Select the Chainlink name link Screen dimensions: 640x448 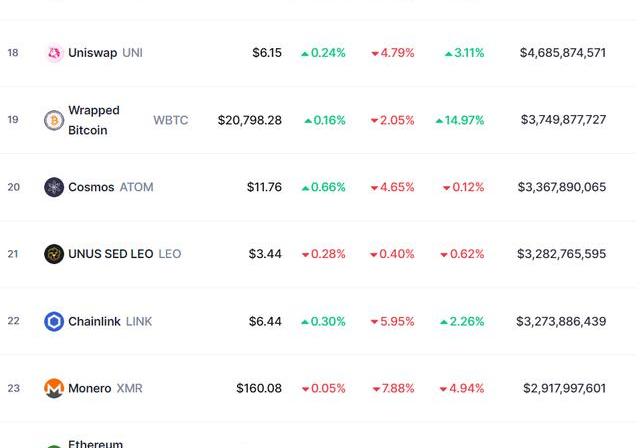(94, 321)
